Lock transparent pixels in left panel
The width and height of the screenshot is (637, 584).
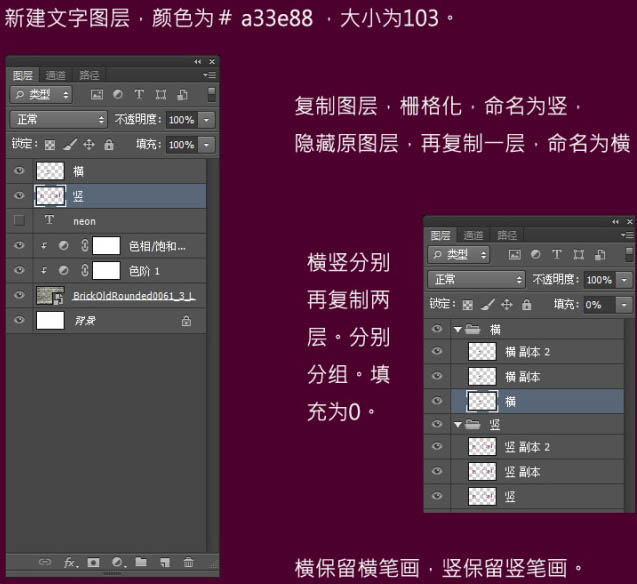(x=50, y=145)
